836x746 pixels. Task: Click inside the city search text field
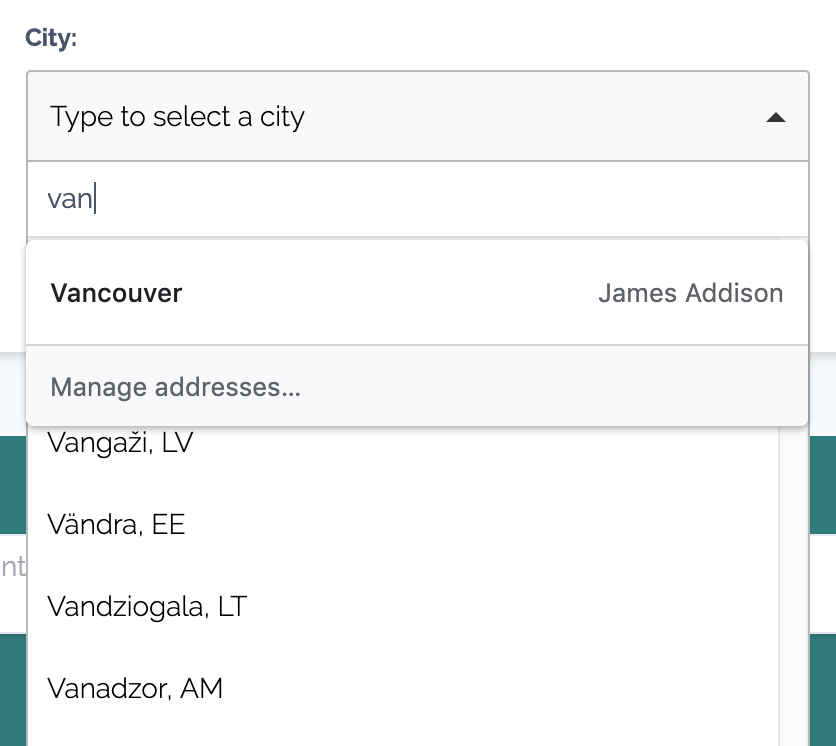click(400, 198)
